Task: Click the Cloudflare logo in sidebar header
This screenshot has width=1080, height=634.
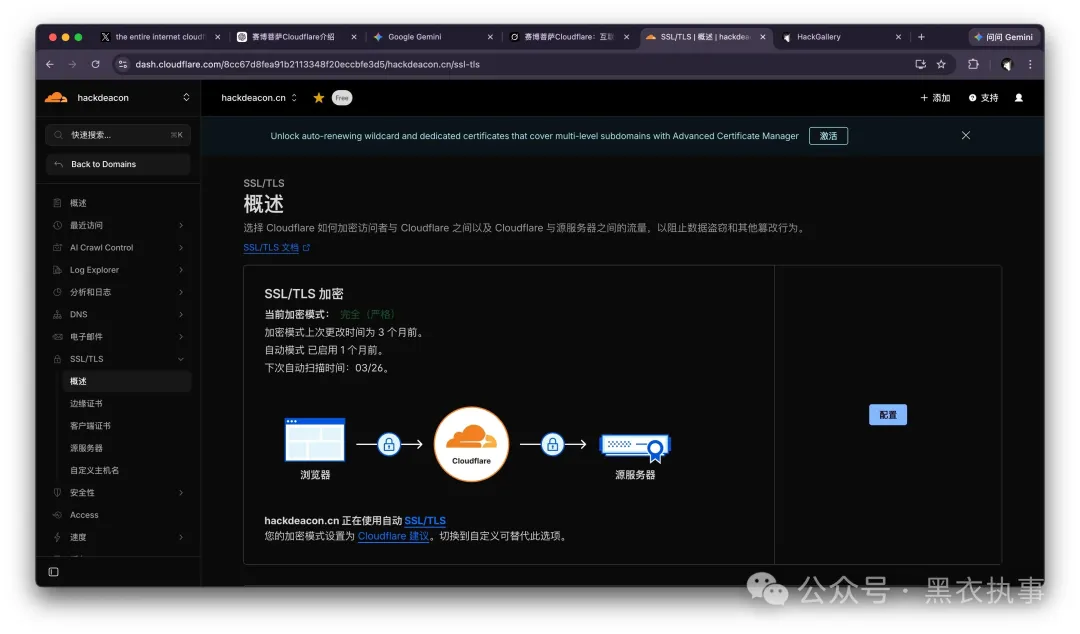Action: (x=56, y=98)
